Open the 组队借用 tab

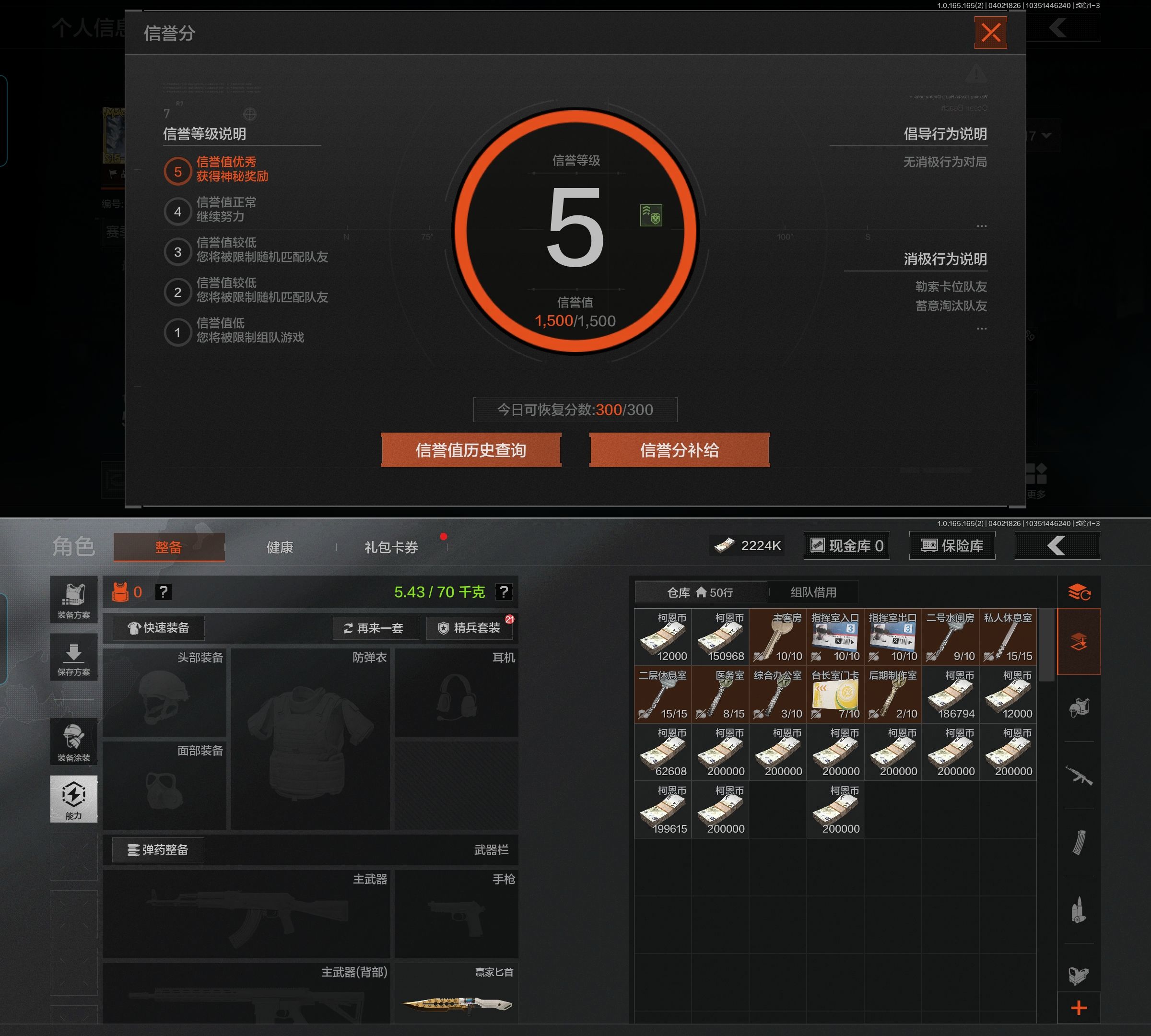(813, 592)
